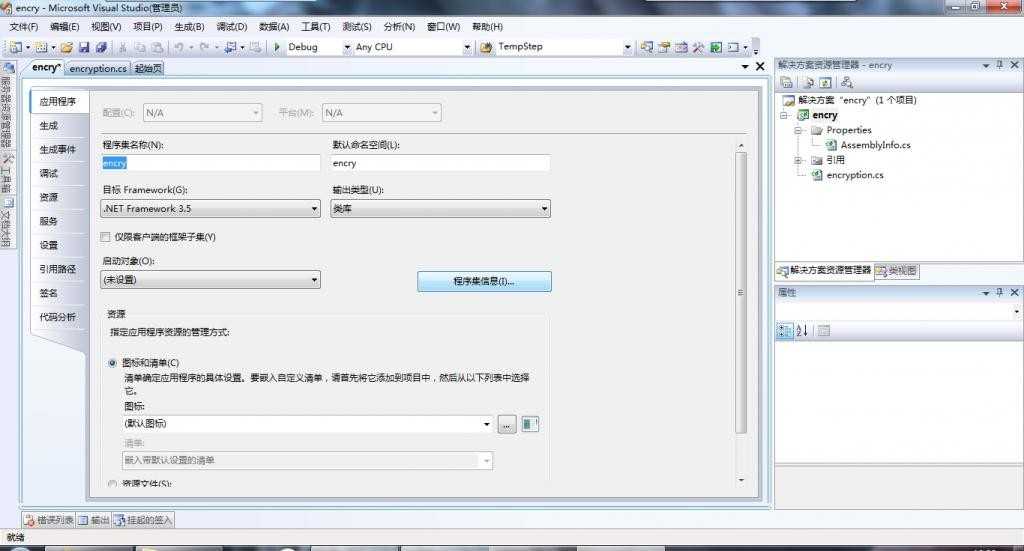
Task: Click the Refresh icon in Solution Explorer toolbar
Action: point(825,82)
